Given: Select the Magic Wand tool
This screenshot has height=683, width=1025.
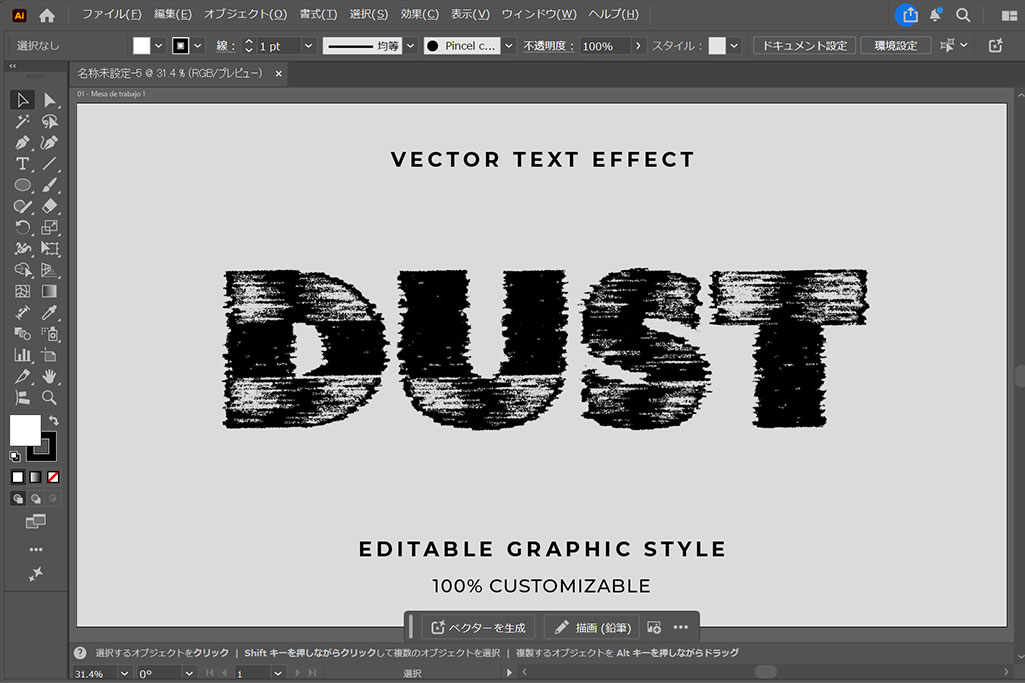Looking at the screenshot, I should [22, 121].
